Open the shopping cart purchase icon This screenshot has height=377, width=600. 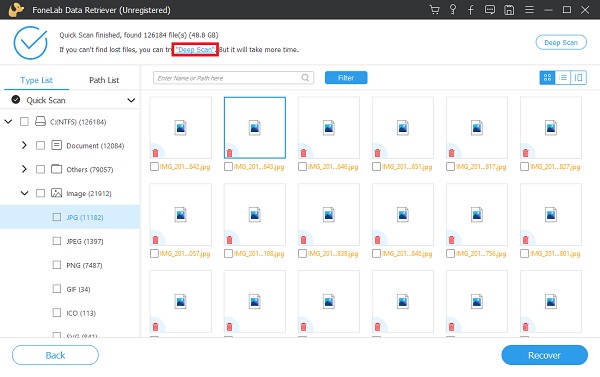tap(434, 10)
